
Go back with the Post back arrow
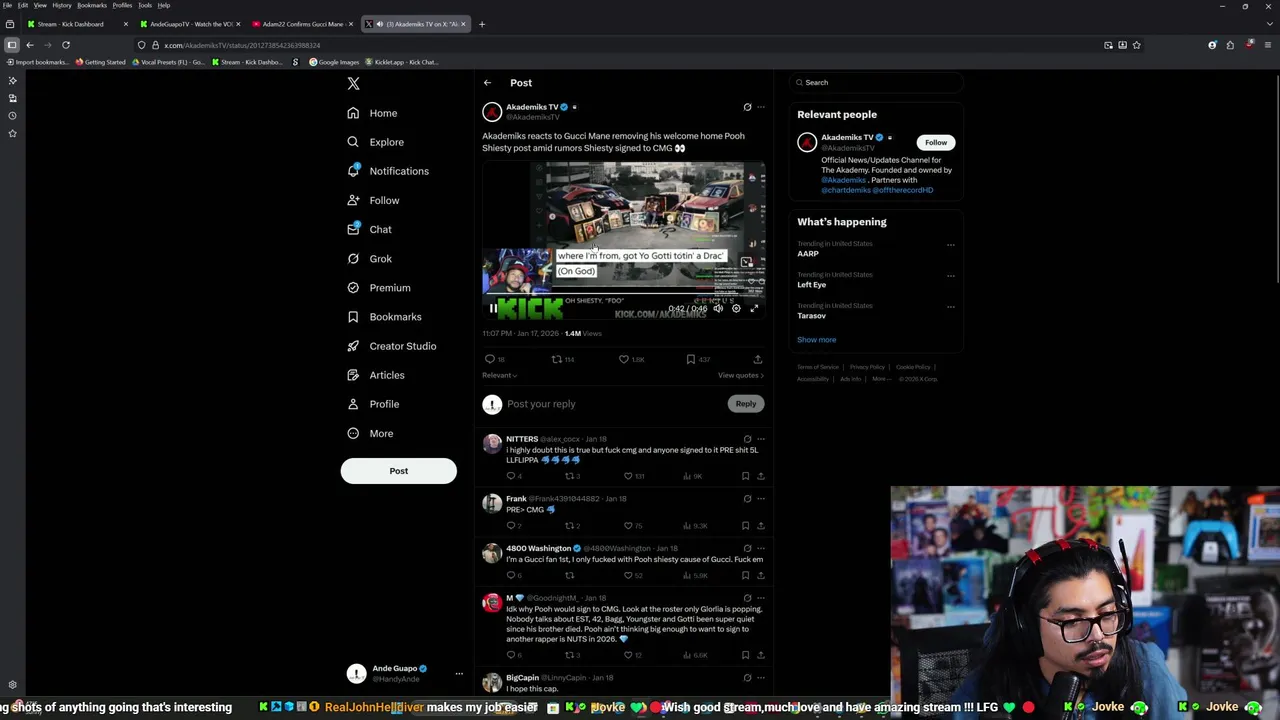pos(487,83)
